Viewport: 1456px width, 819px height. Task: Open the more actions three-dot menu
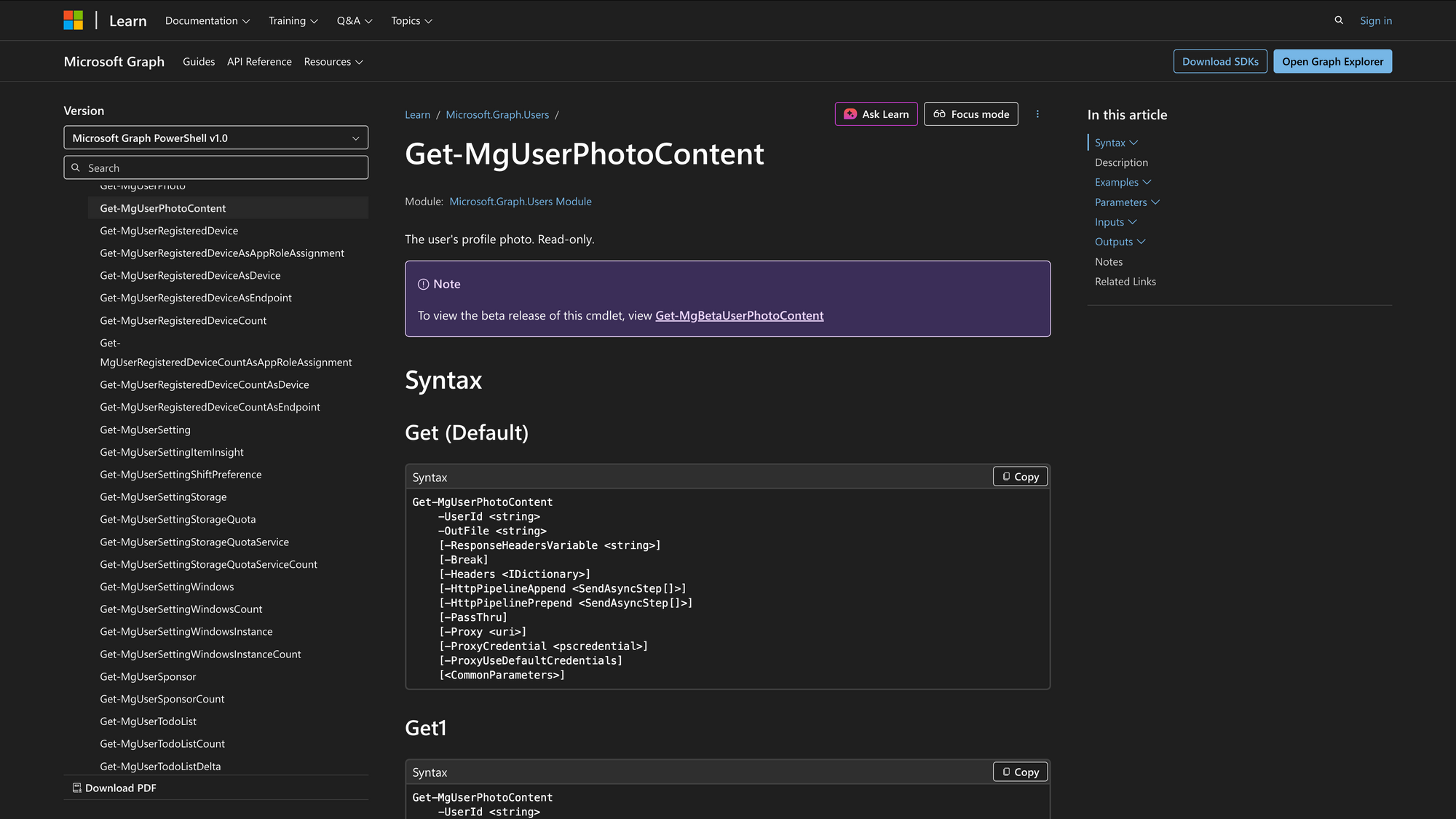[x=1037, y=114]
